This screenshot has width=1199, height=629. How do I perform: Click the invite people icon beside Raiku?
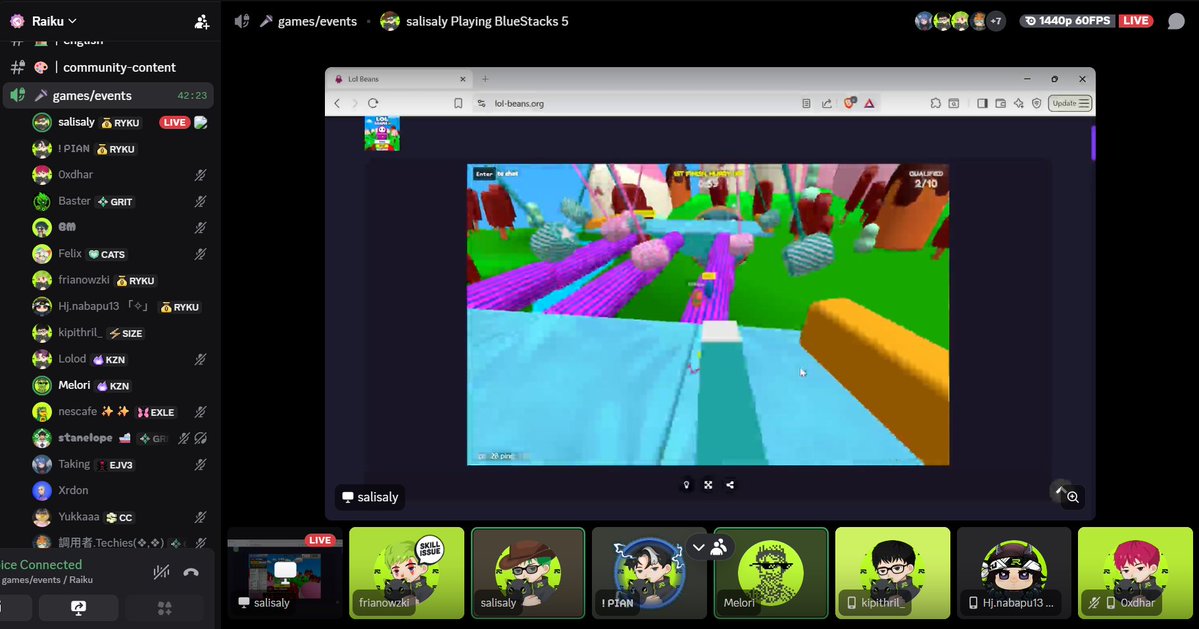[202, 21]
